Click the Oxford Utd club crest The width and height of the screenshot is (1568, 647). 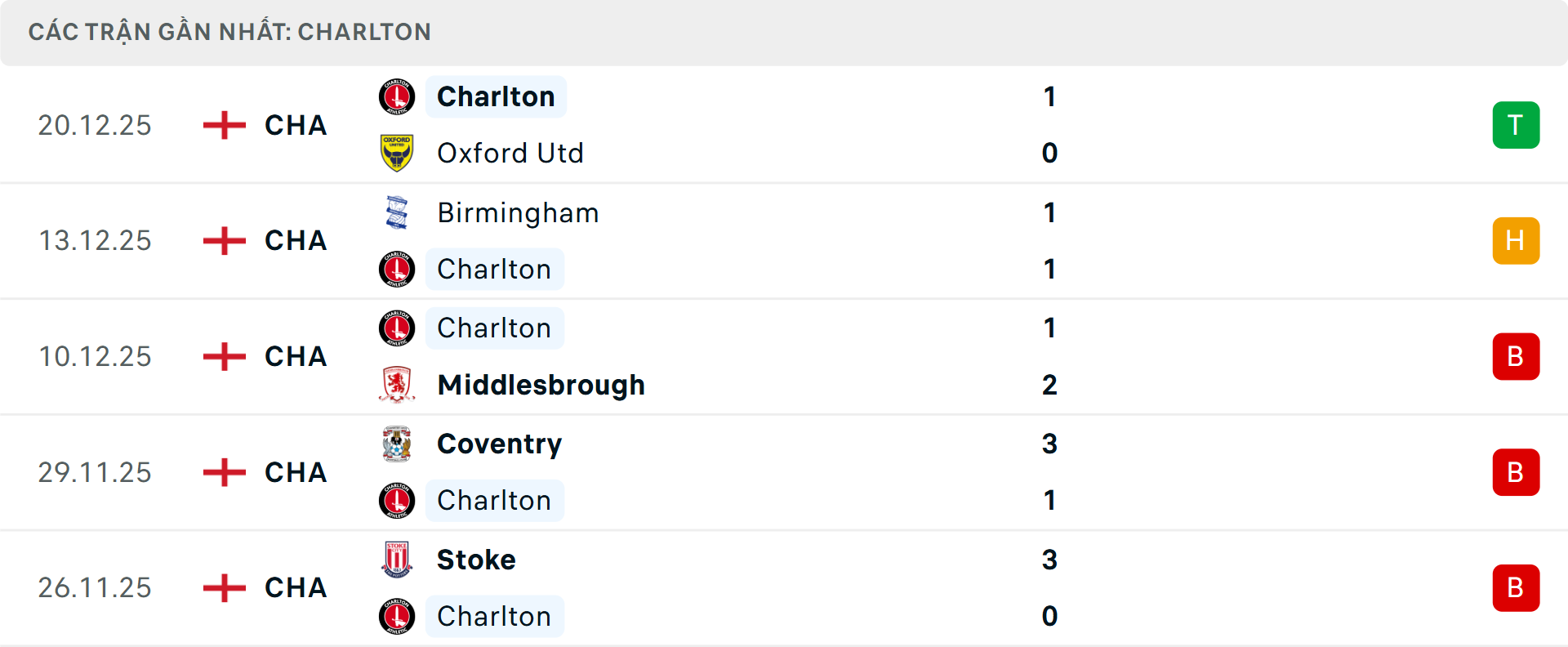click(397, 153)
